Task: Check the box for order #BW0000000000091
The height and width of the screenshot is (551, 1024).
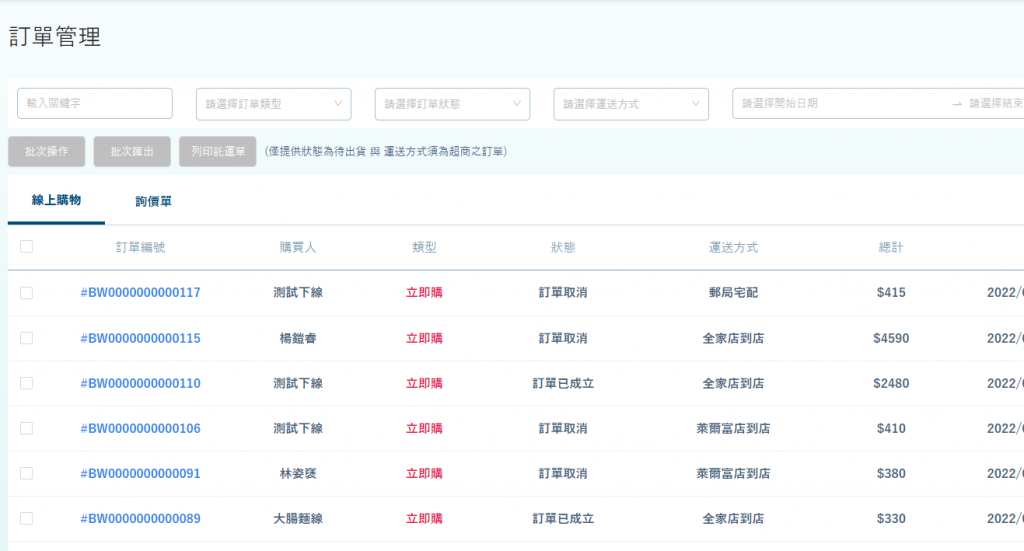Action: (26, 473)
